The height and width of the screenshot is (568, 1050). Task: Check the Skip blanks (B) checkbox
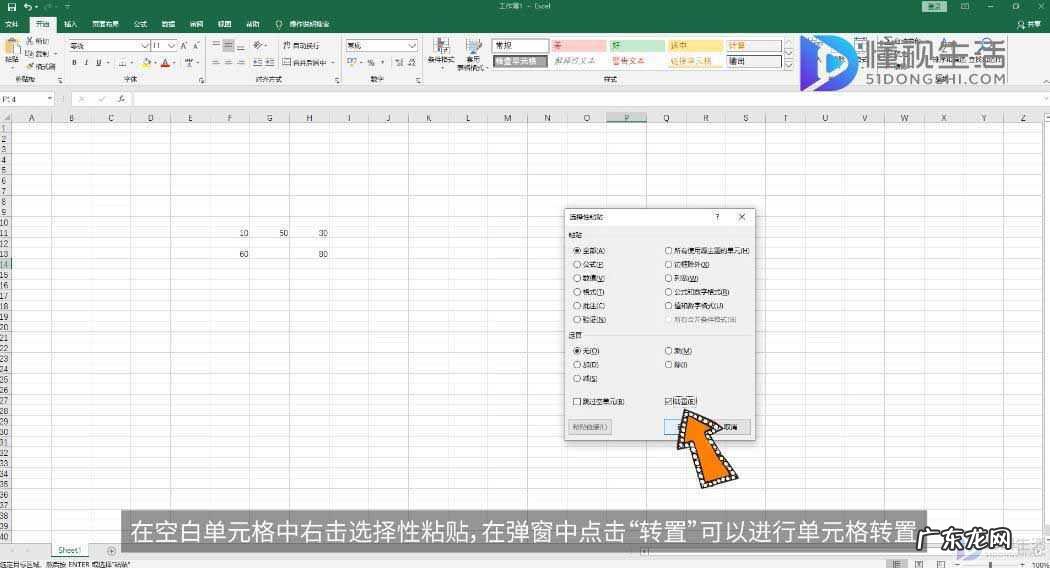[x=577, y=402]
